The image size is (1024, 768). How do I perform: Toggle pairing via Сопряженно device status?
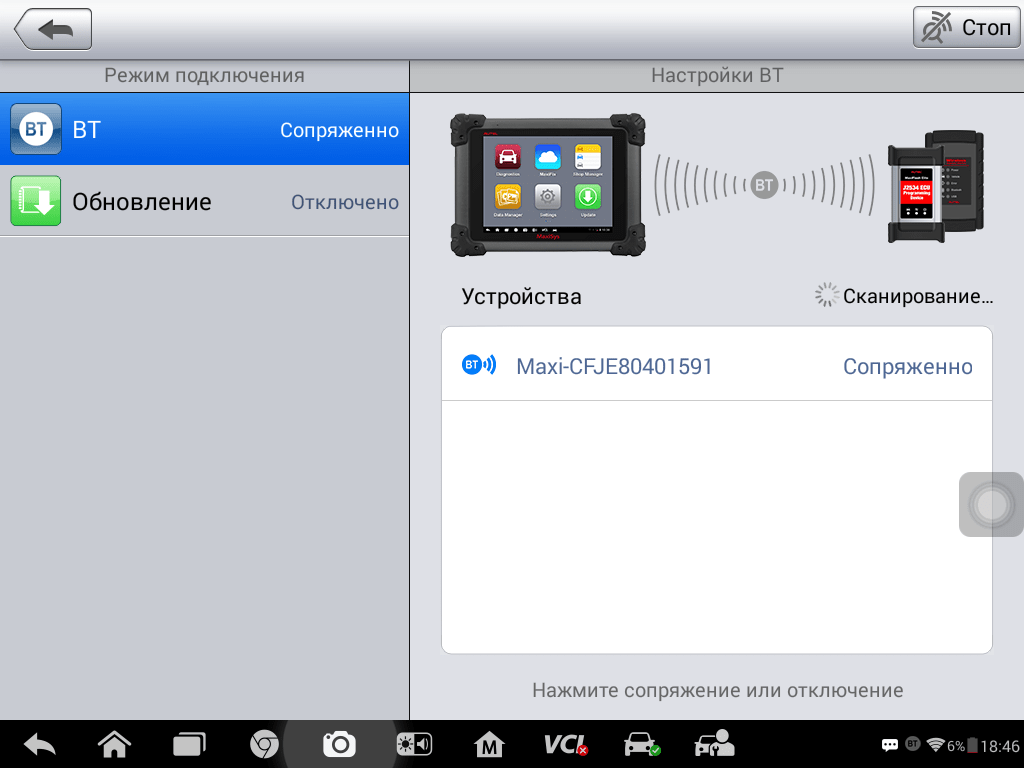(x=907, y=366)
